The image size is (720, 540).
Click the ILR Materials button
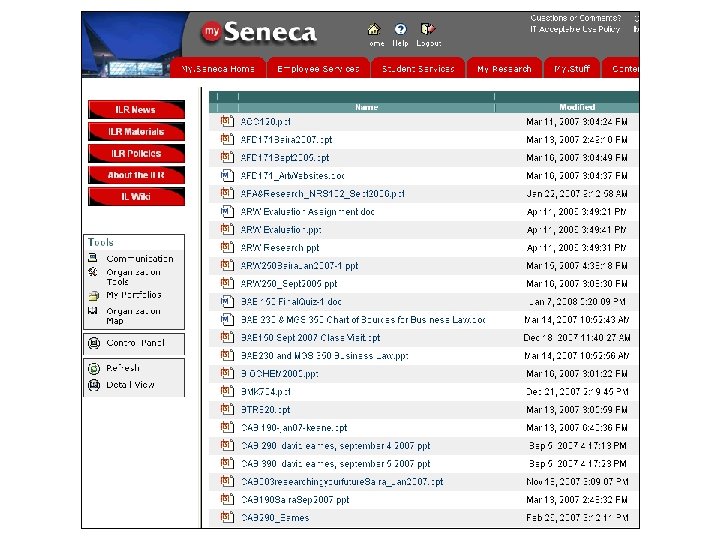(136, 131)
